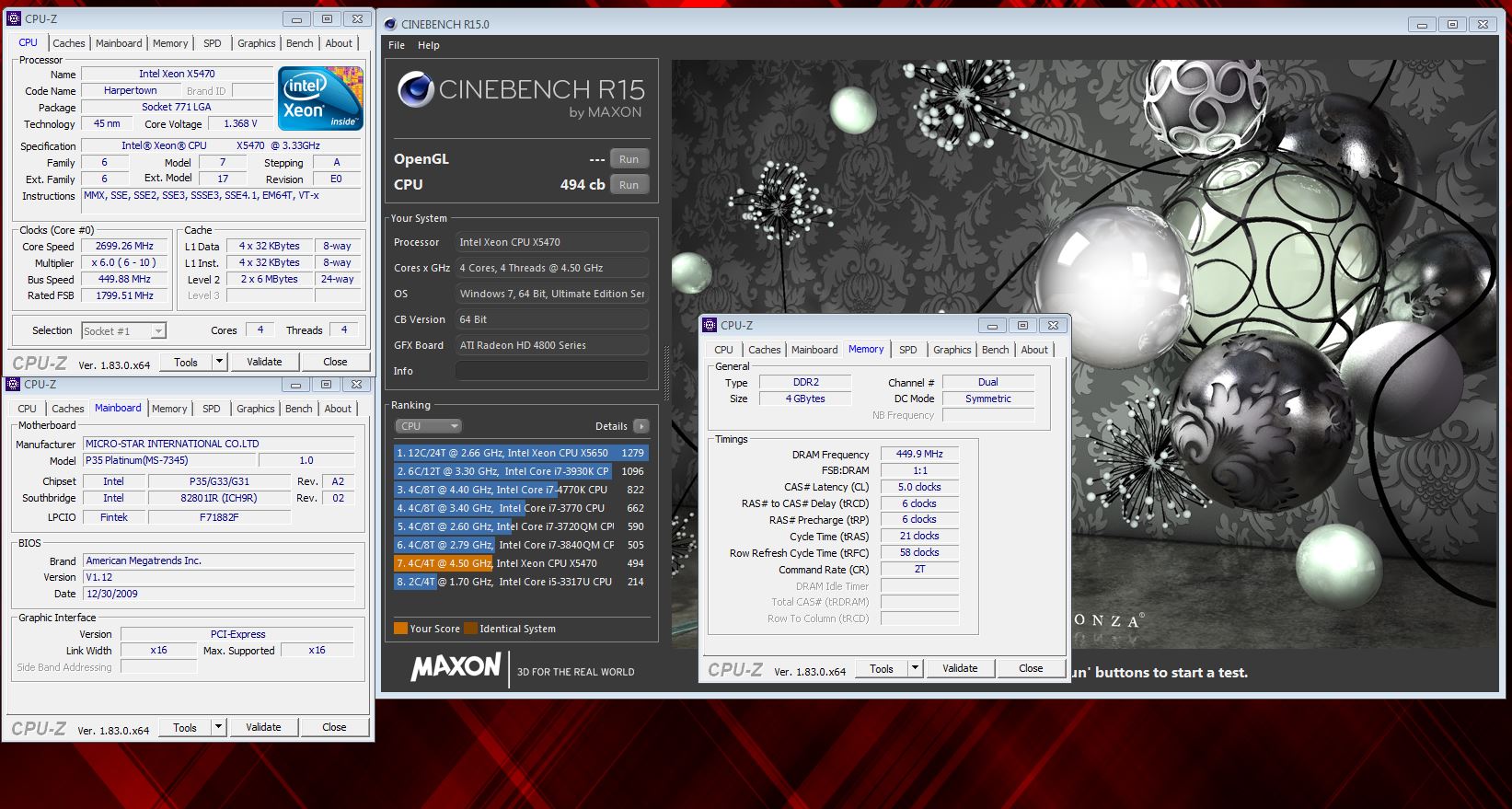1512x809 pixels.
Task: Click the CAS# Latency 5.0 clocks value
Action: click(x=919, y=487)
